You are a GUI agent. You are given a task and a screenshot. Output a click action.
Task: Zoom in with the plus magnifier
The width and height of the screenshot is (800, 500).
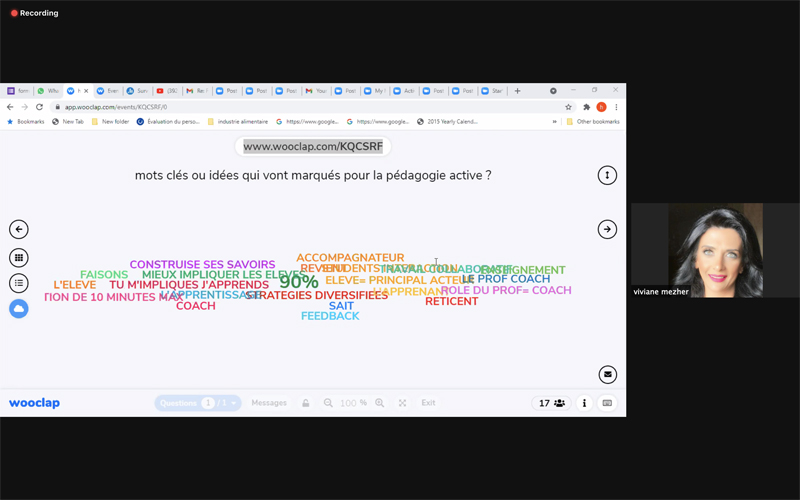click(380, 403)
